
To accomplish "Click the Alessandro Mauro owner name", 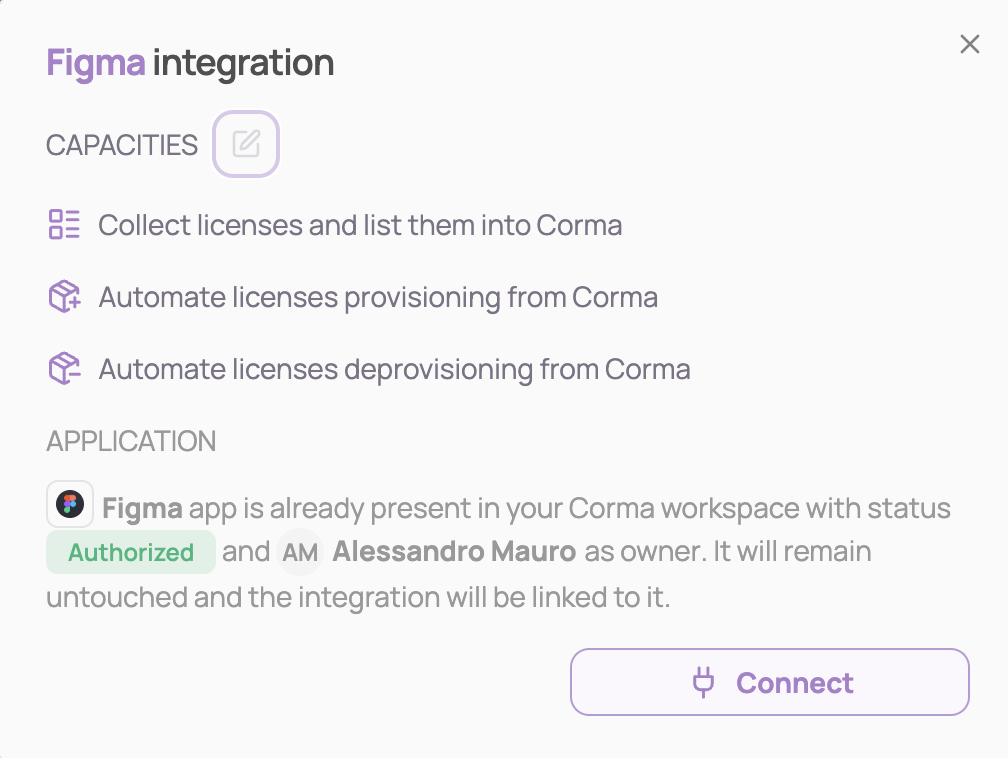I will [454, 552].
